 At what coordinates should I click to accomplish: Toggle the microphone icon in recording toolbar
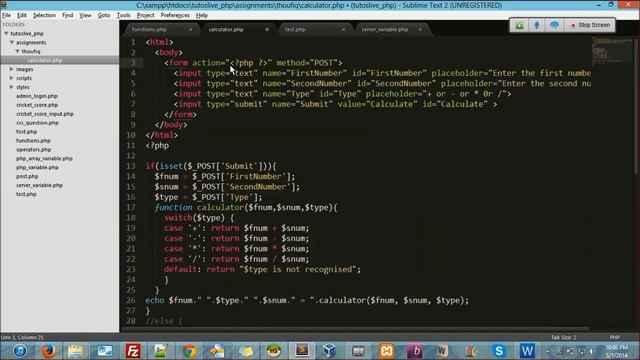(x=537, y=25)
